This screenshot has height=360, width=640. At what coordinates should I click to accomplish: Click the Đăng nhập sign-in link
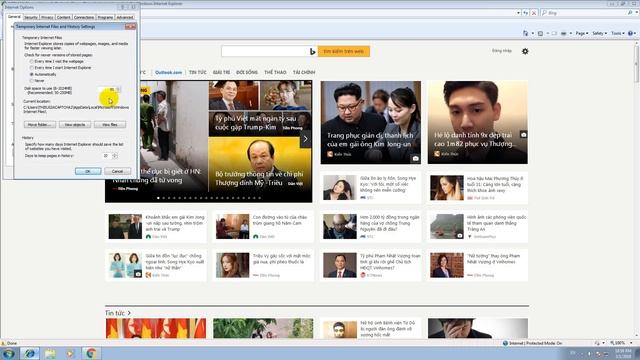click(502, 51)
